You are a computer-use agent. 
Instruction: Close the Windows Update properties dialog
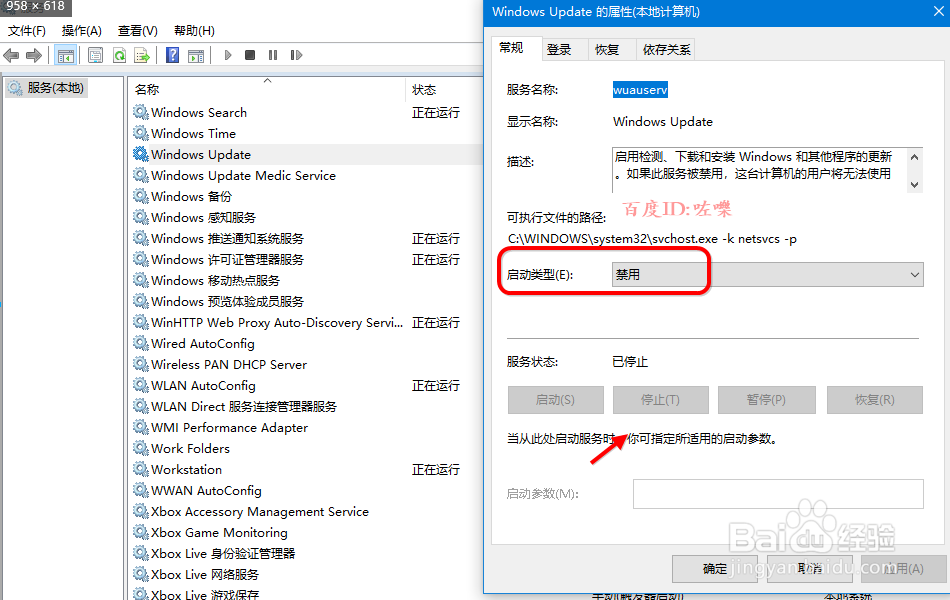coord(938,12)
